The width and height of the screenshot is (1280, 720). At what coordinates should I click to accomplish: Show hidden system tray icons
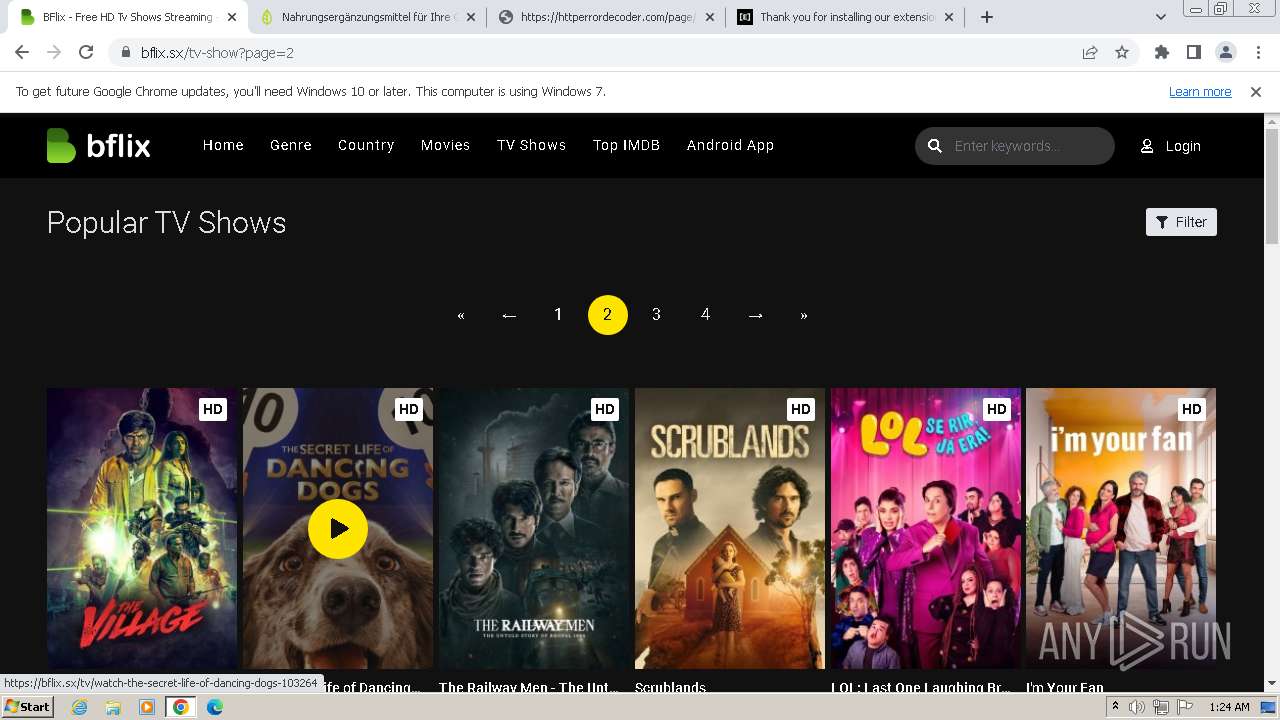click(x=1116, y=707)
